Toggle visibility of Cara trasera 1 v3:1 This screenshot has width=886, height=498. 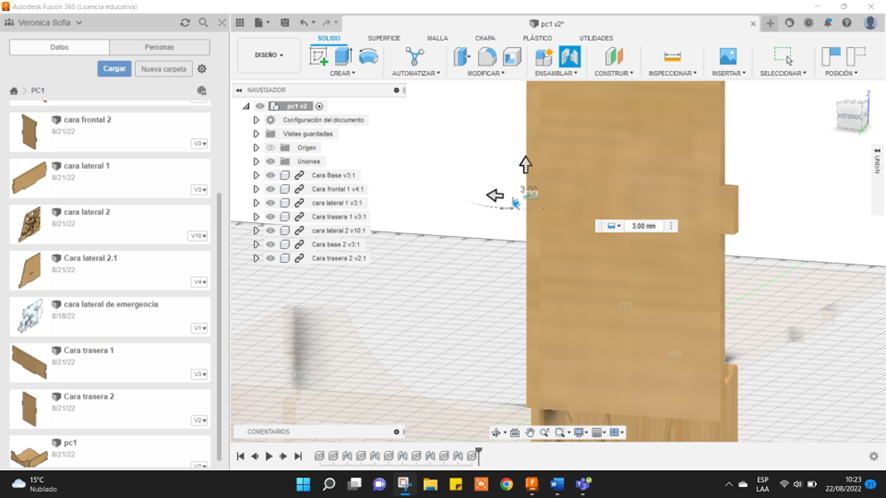271,216
